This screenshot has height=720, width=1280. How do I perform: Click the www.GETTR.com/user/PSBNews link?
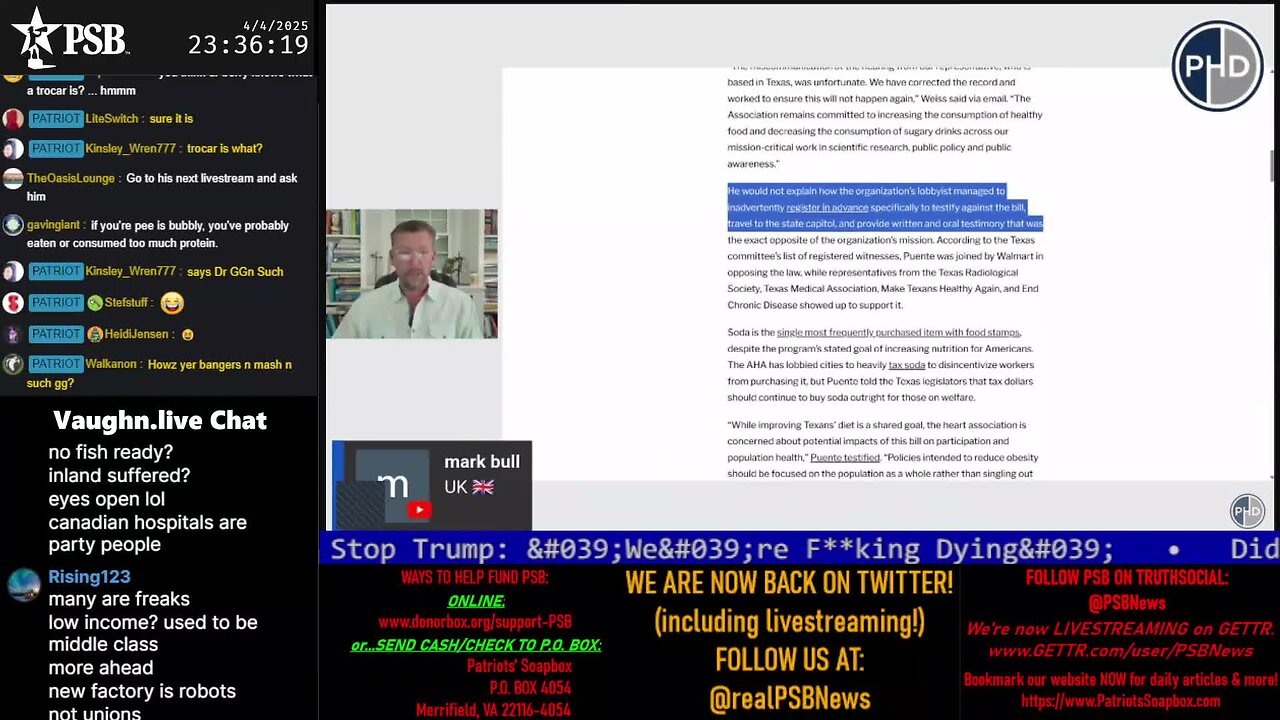tap(1120, 651)
